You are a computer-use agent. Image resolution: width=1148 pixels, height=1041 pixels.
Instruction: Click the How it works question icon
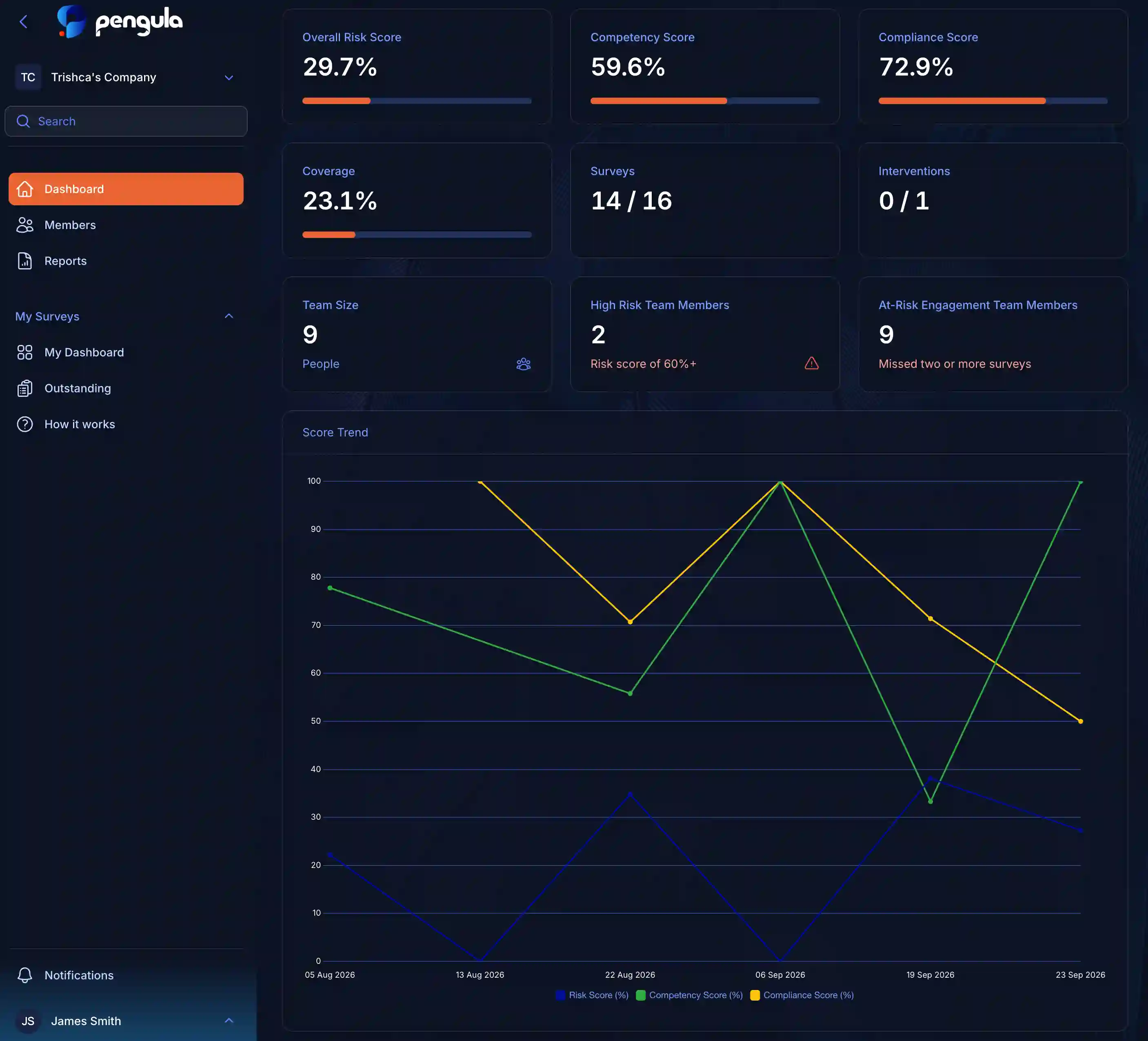[x=24, y=424]
